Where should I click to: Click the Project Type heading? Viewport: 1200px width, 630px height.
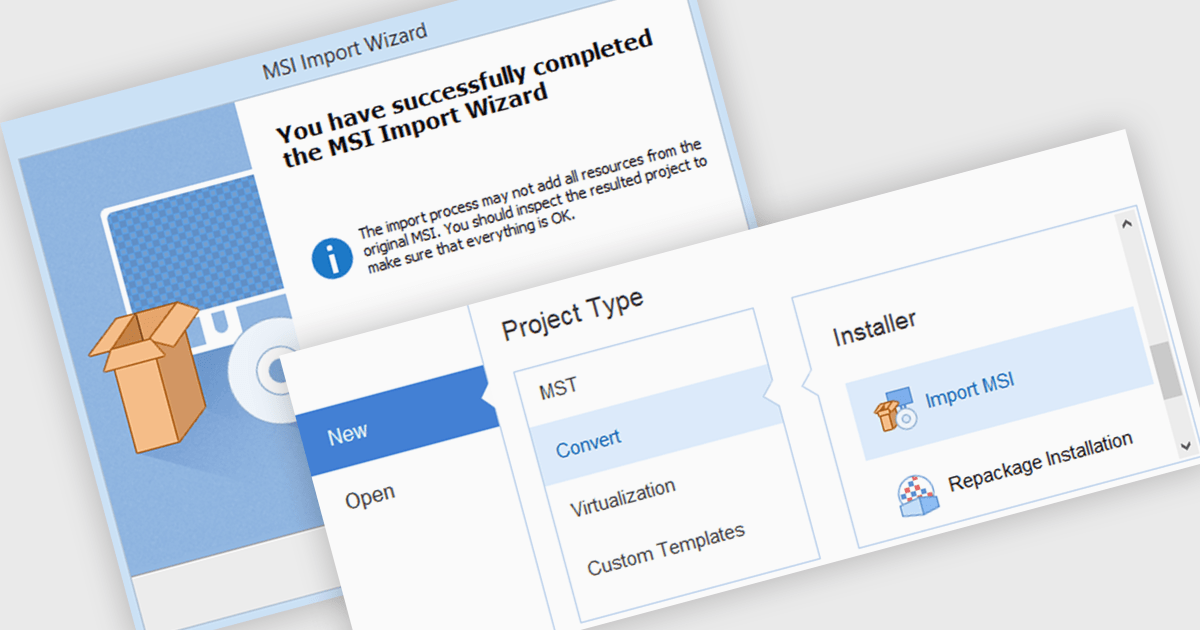point(572,314)
